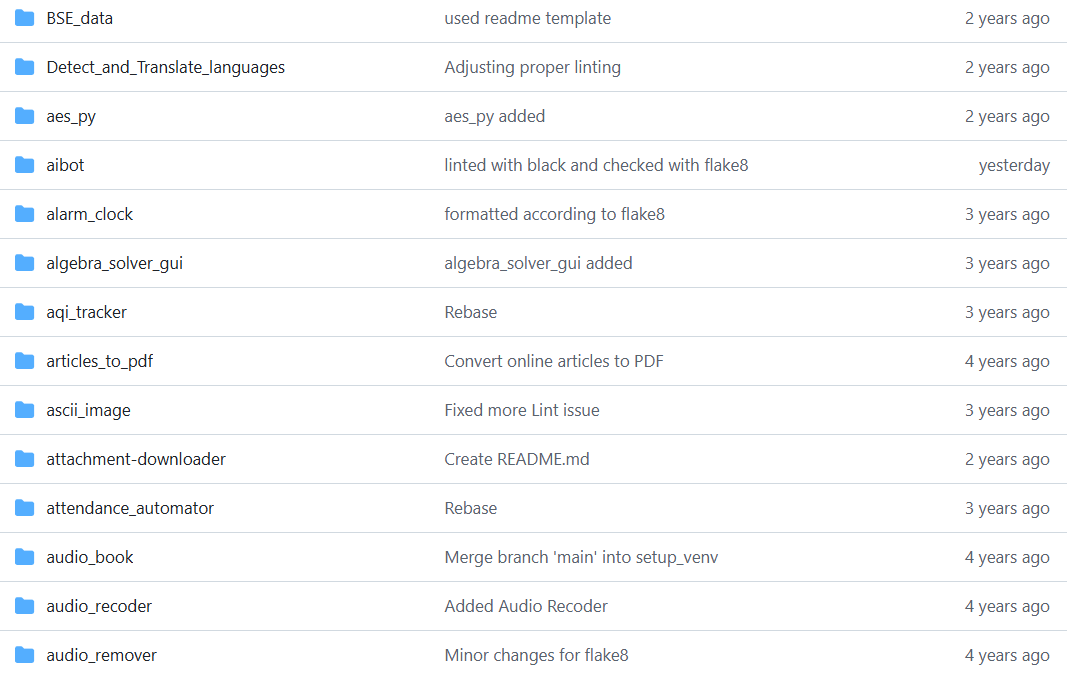Open the Detect_and_Translate_languages folder
Viewport: 1067px width, 676px height.
point(165,67)
